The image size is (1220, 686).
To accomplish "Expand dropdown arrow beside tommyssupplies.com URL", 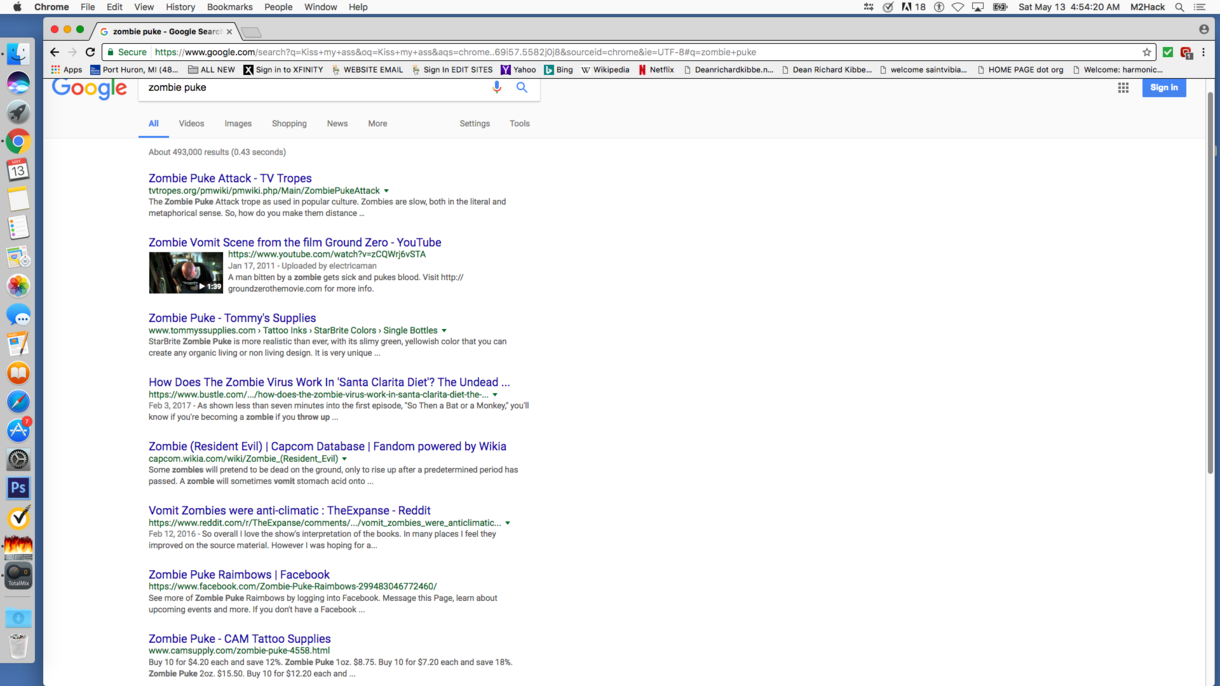I will [x=444, y=331].
